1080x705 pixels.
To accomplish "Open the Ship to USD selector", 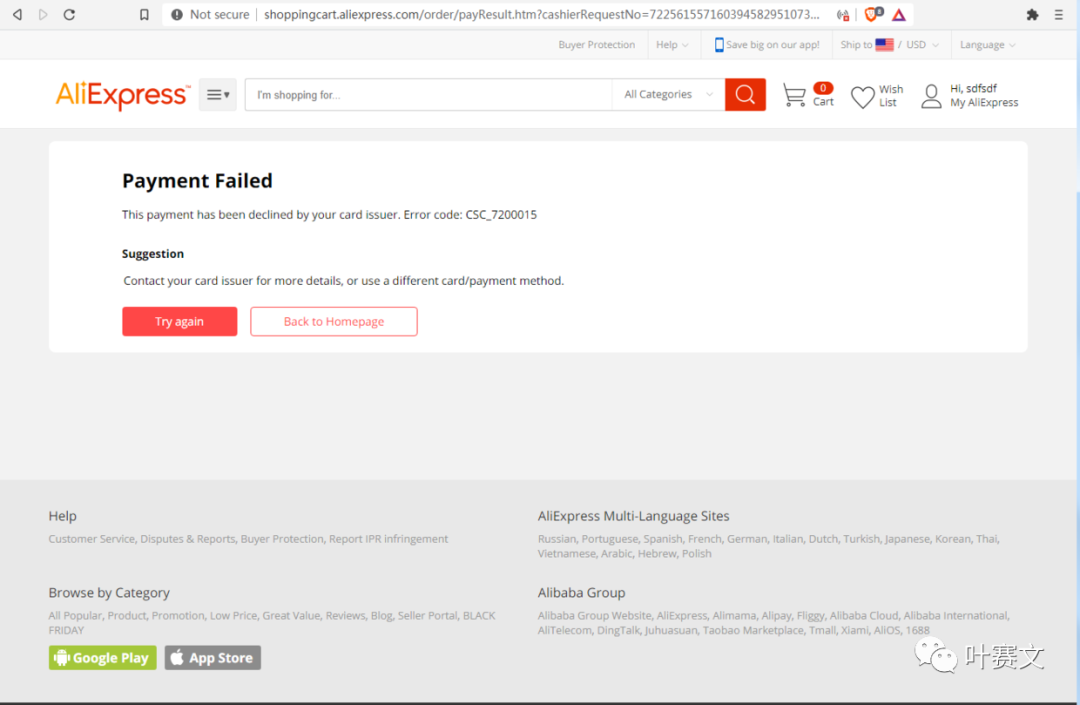I will (888, 45).
